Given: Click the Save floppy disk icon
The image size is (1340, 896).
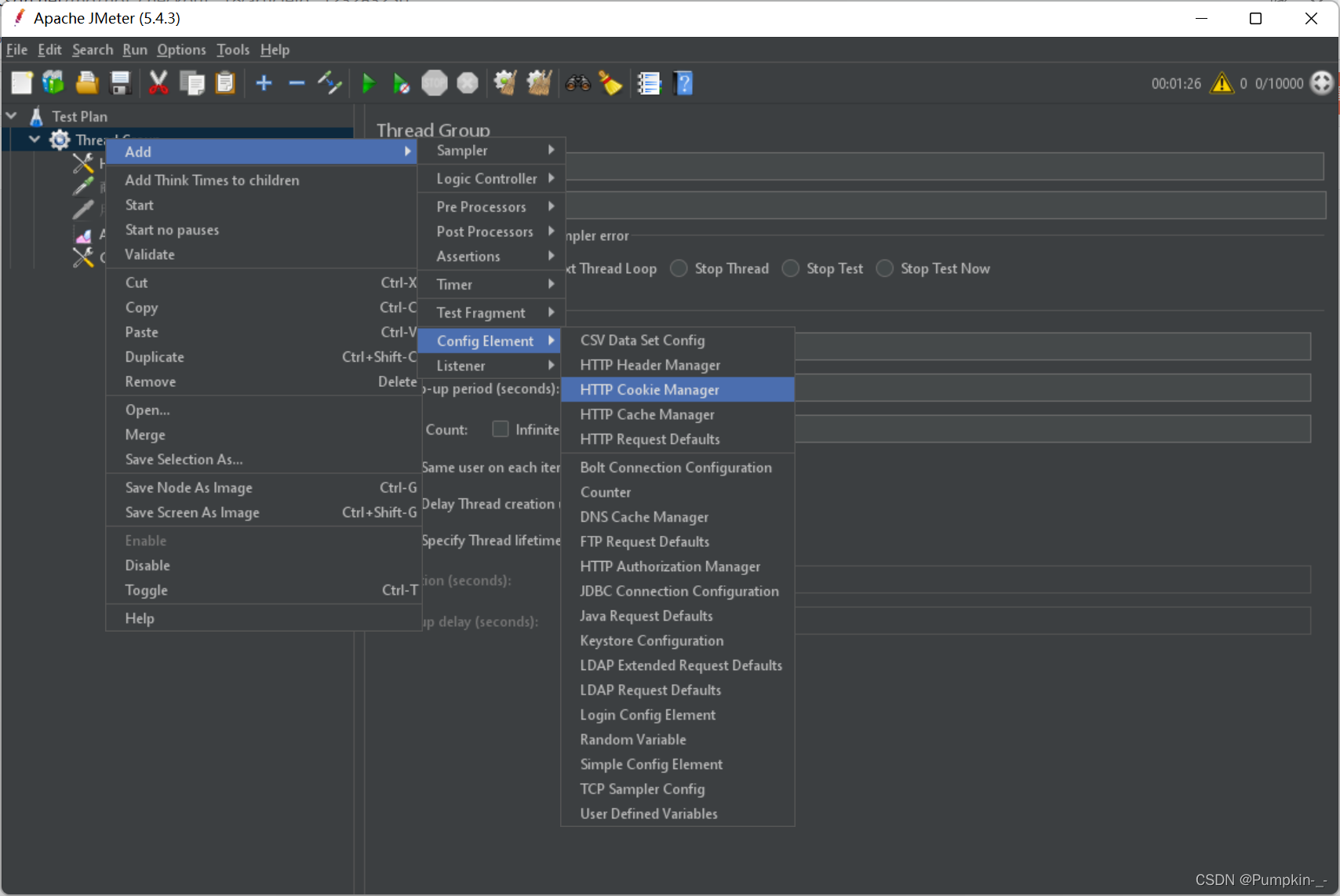Looking at the screenshot, I should pyautogui.click(x=120, y=82).
